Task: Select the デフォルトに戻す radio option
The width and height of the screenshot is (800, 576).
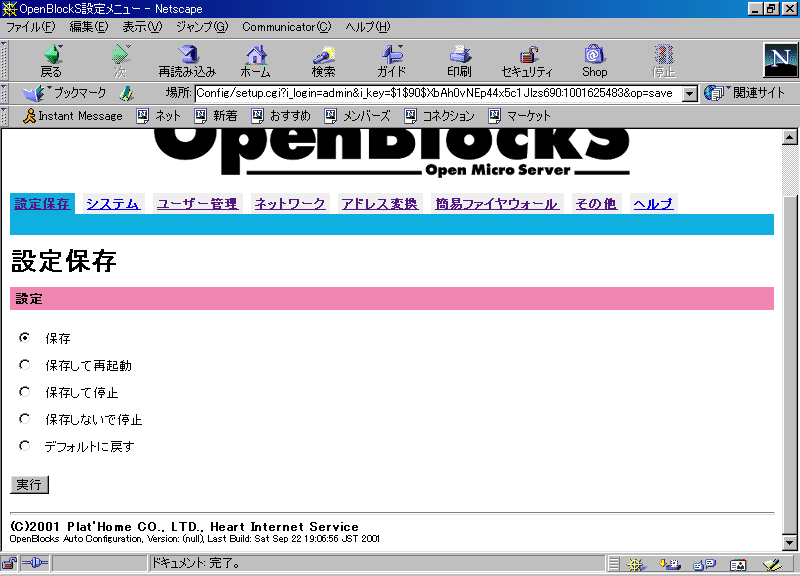Action: pyautogui.click(x=24, y=446)
